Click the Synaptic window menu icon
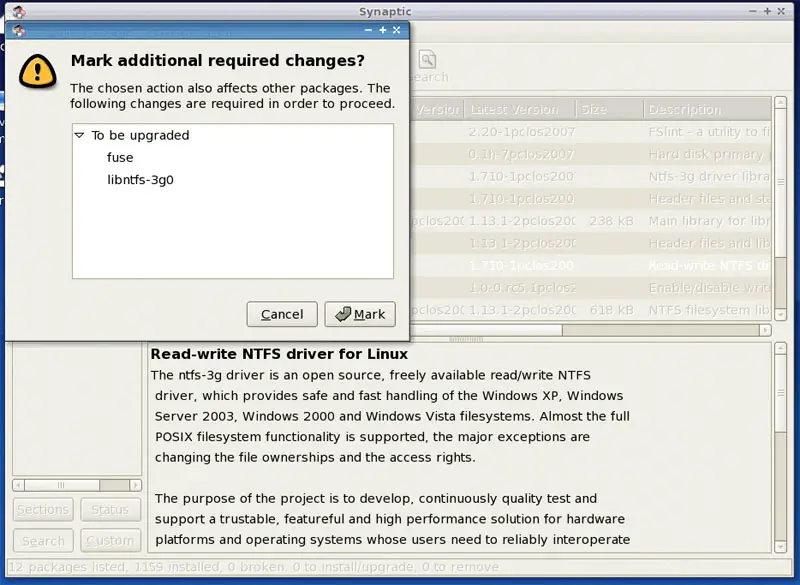The width and height of the screenshot is (800, 585). (18, 11)
